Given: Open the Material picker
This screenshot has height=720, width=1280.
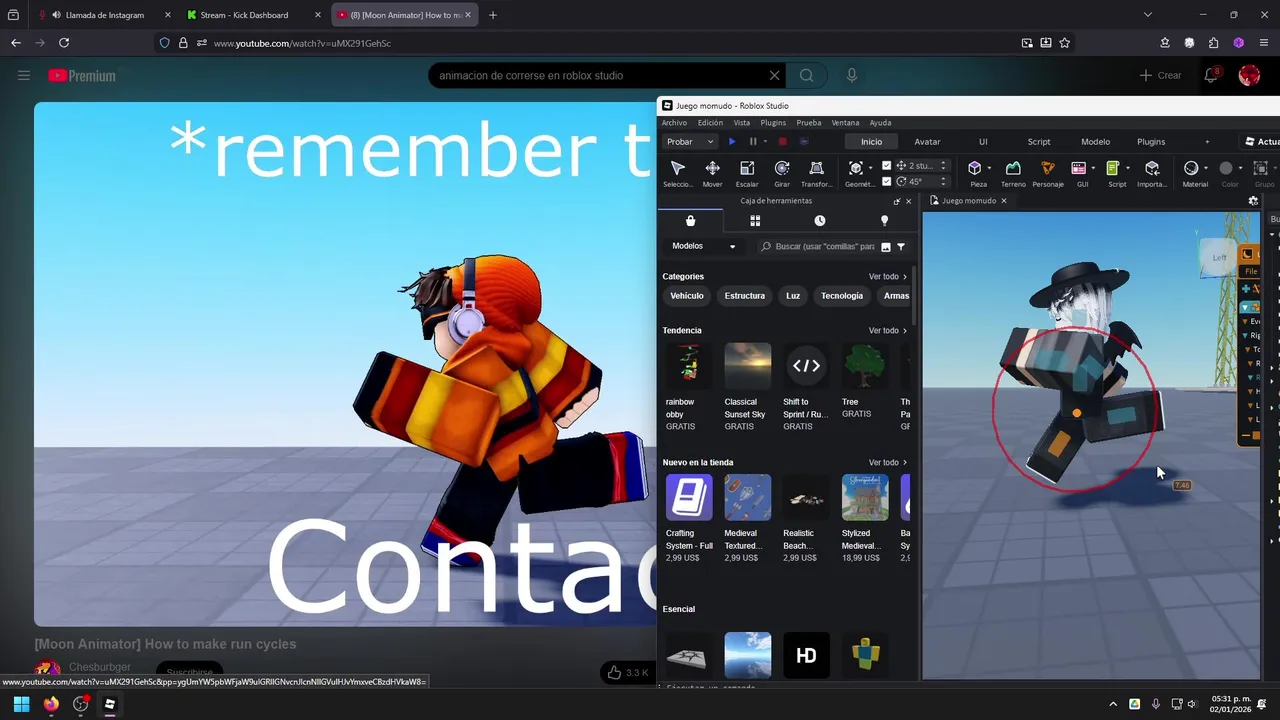Looking at the screenshot, I should (1191, 168).
